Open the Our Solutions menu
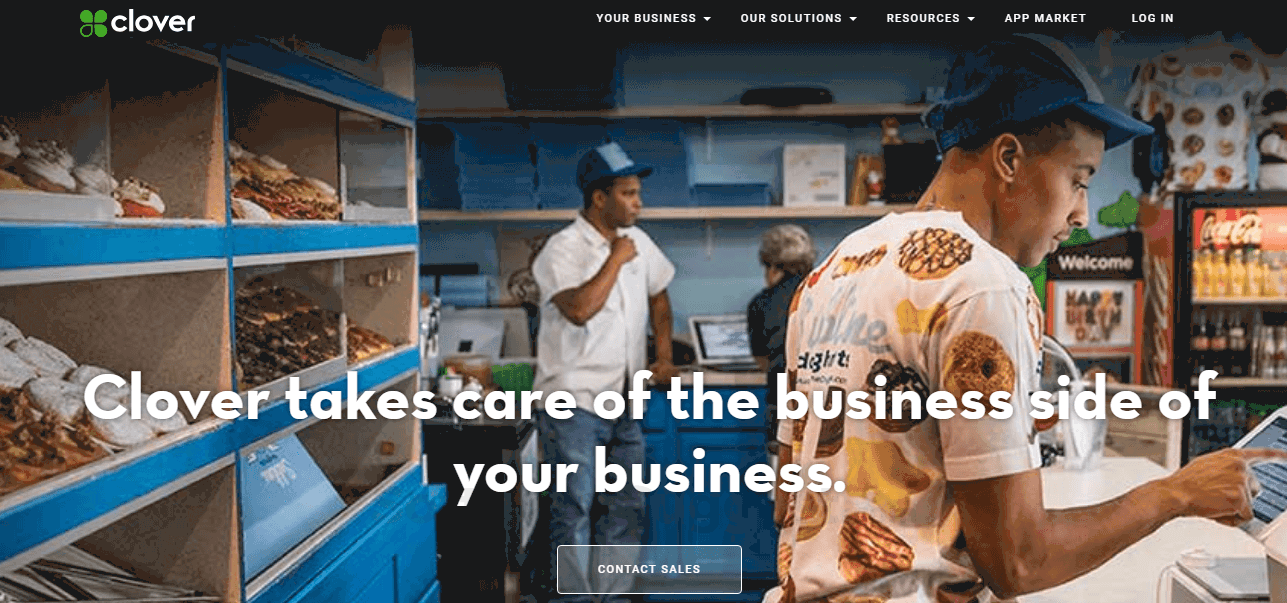 791,18
